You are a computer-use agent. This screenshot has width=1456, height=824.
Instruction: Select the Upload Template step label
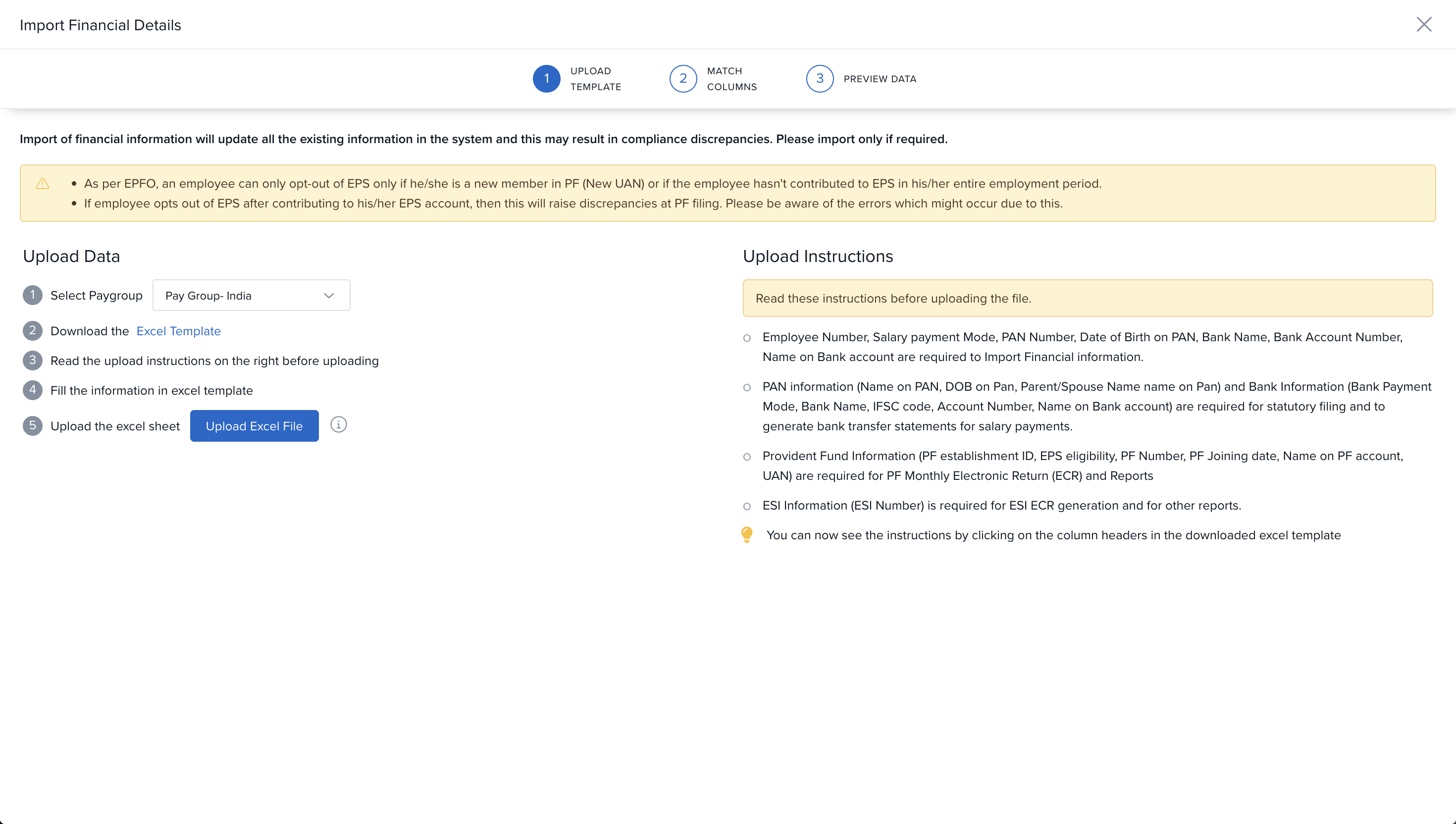click(595, 79)
